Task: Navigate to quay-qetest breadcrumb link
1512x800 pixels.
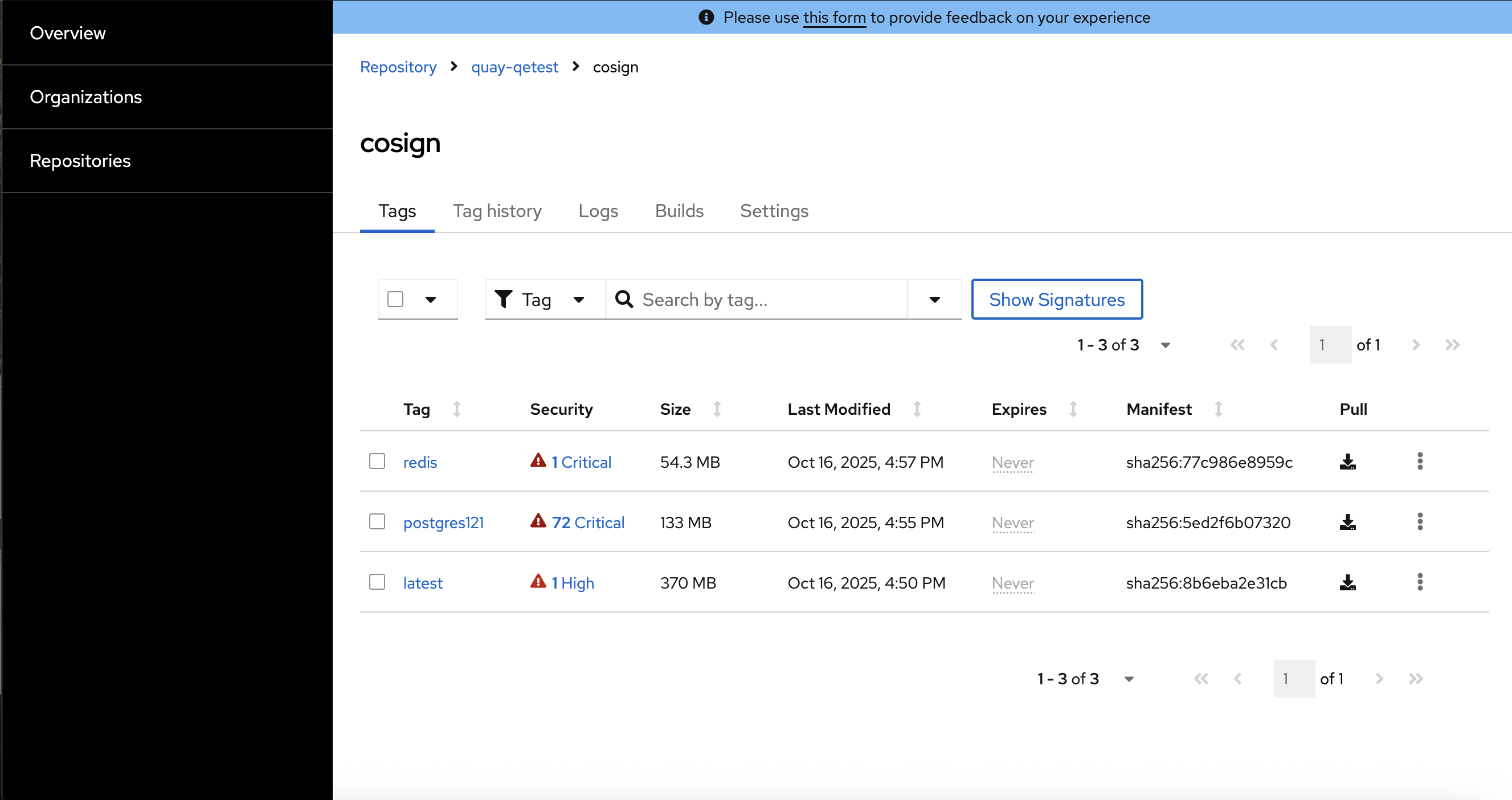Action: point(514,67)
